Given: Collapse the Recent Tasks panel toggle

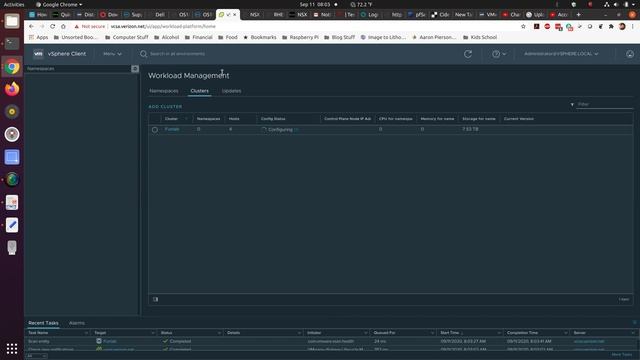Looking at the screenshot, I should pyautogui.click(x=634, y=322).
